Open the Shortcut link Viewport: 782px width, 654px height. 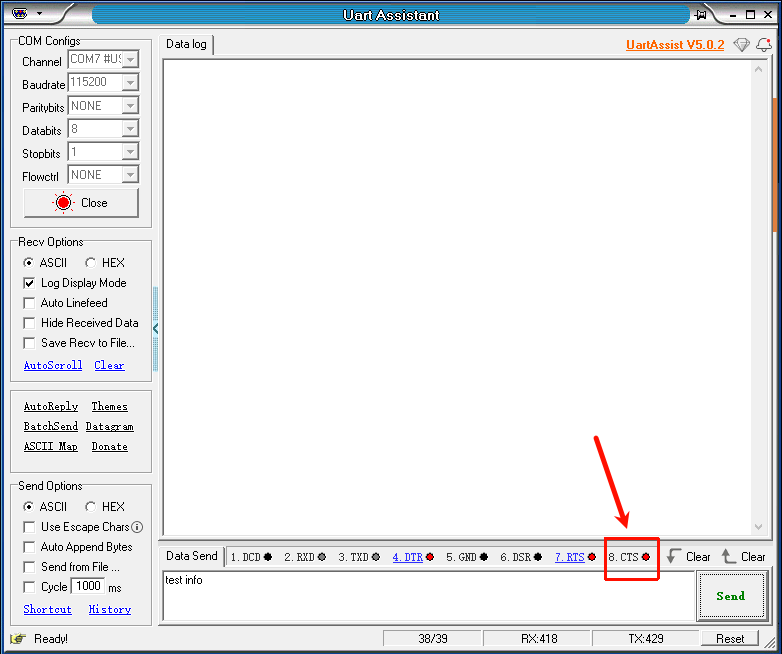47,609
